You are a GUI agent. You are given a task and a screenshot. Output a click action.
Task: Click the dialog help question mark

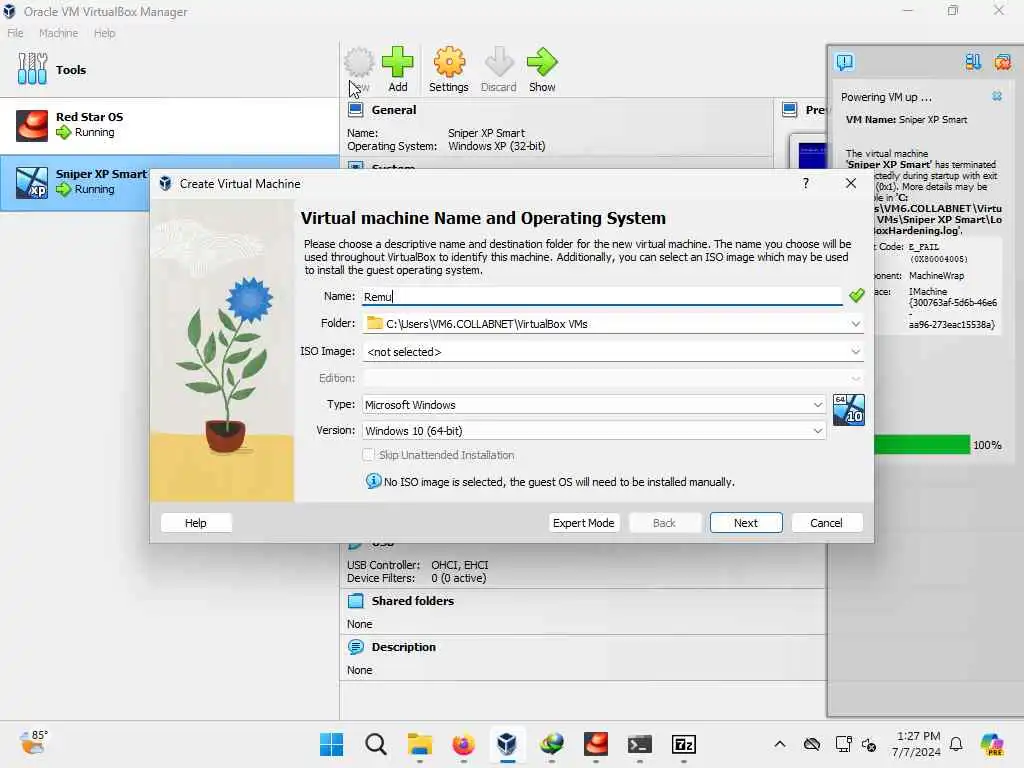[806, 184]
